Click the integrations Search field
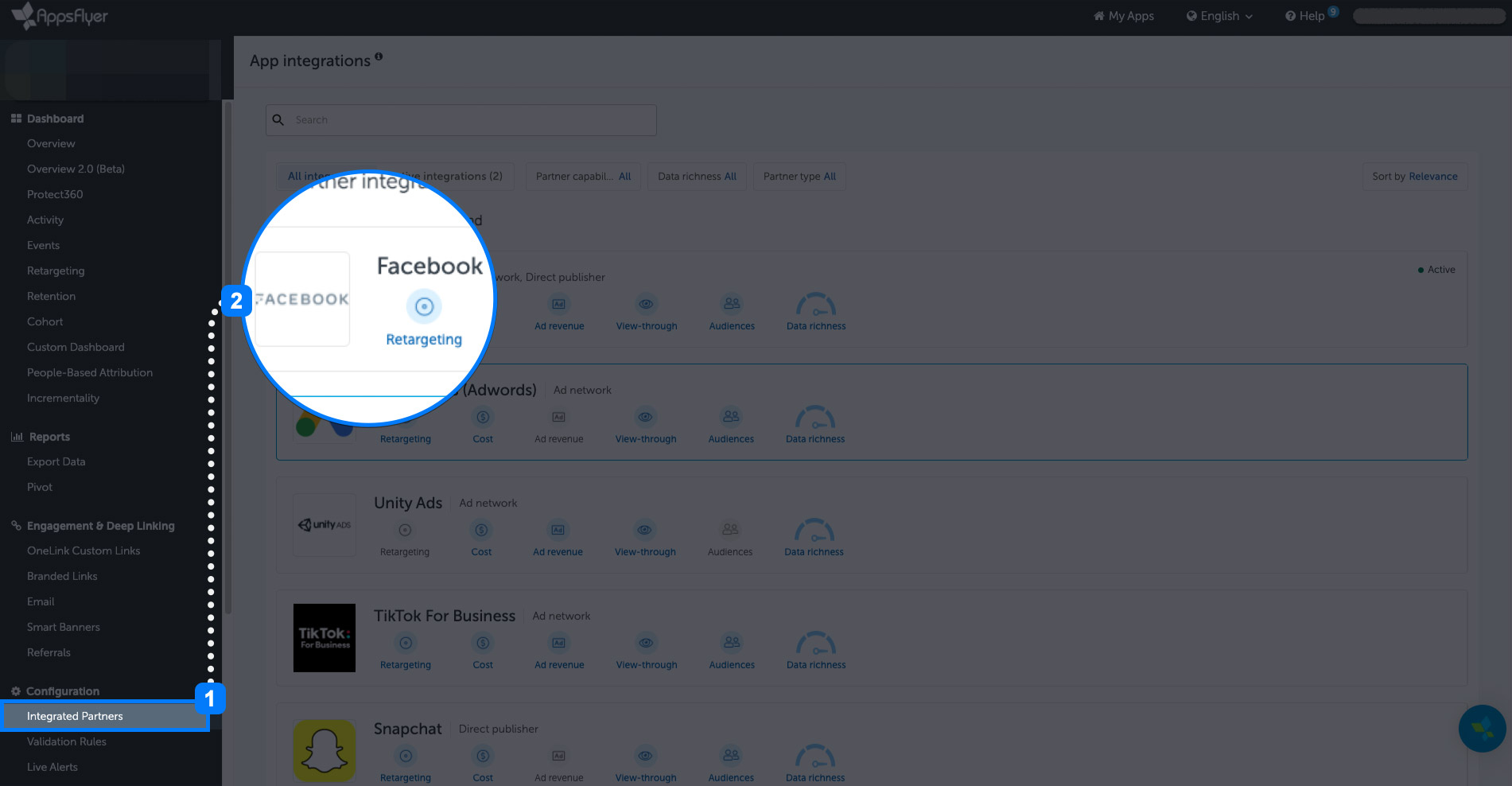 click(461, 120)
